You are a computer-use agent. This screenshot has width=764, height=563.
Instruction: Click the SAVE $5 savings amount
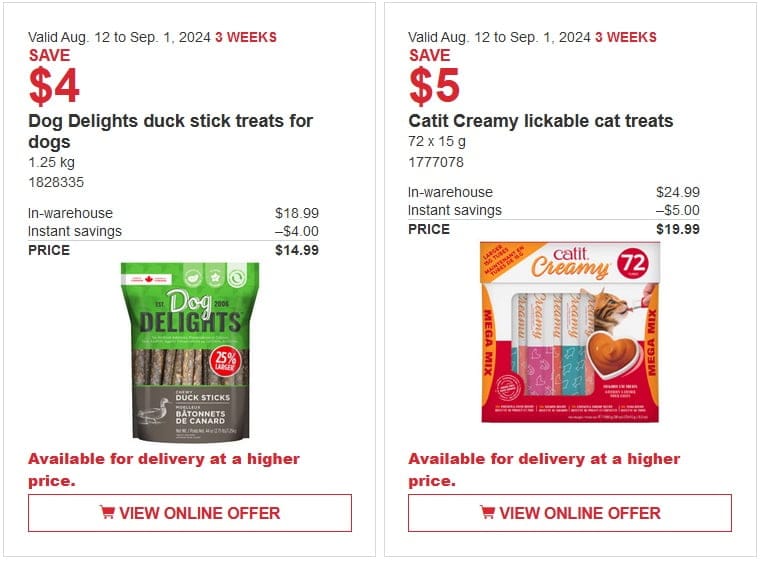(434, 77)
